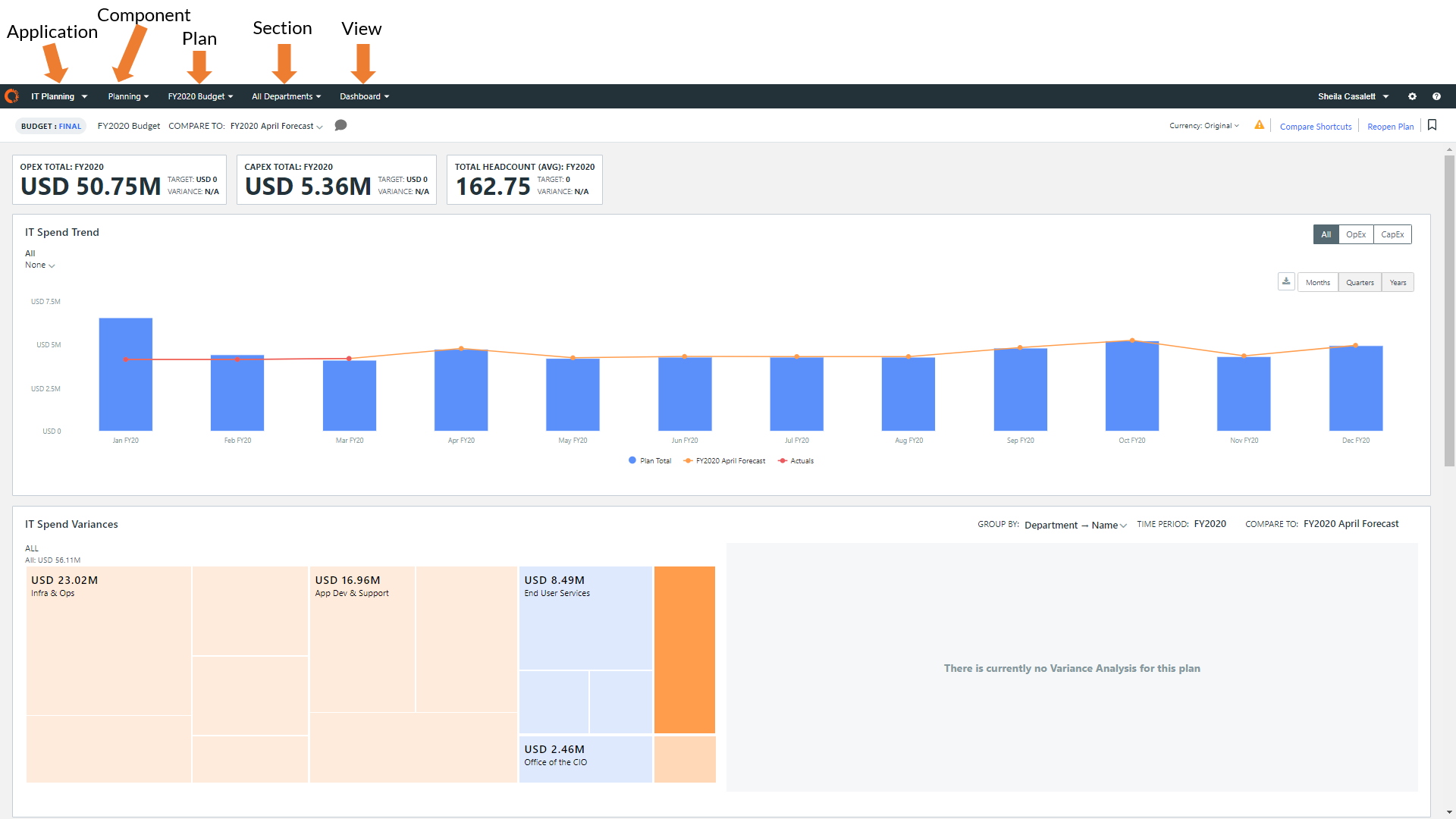Open the help question mark icon
The width and height of the screenshot is (1456, 819).
tap(1436, 96)
